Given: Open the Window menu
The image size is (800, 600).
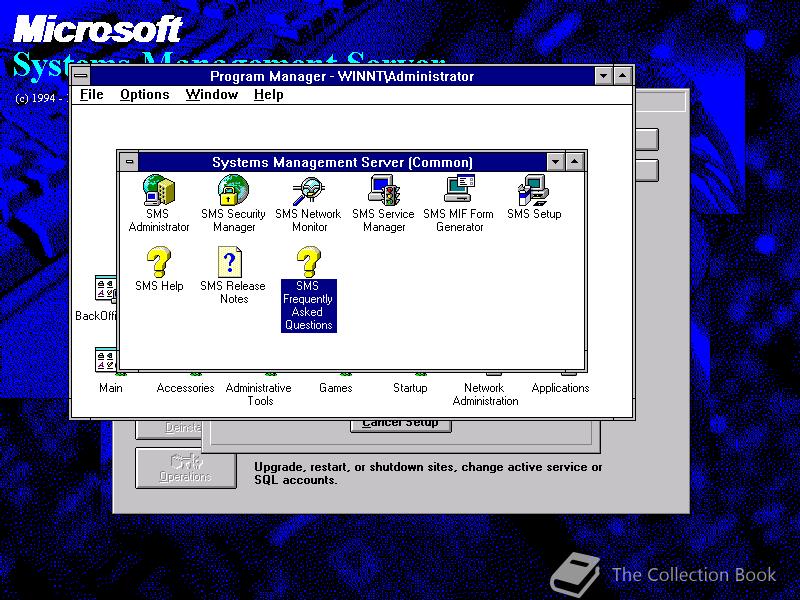Looking at the screenshot, I should 212,95.
